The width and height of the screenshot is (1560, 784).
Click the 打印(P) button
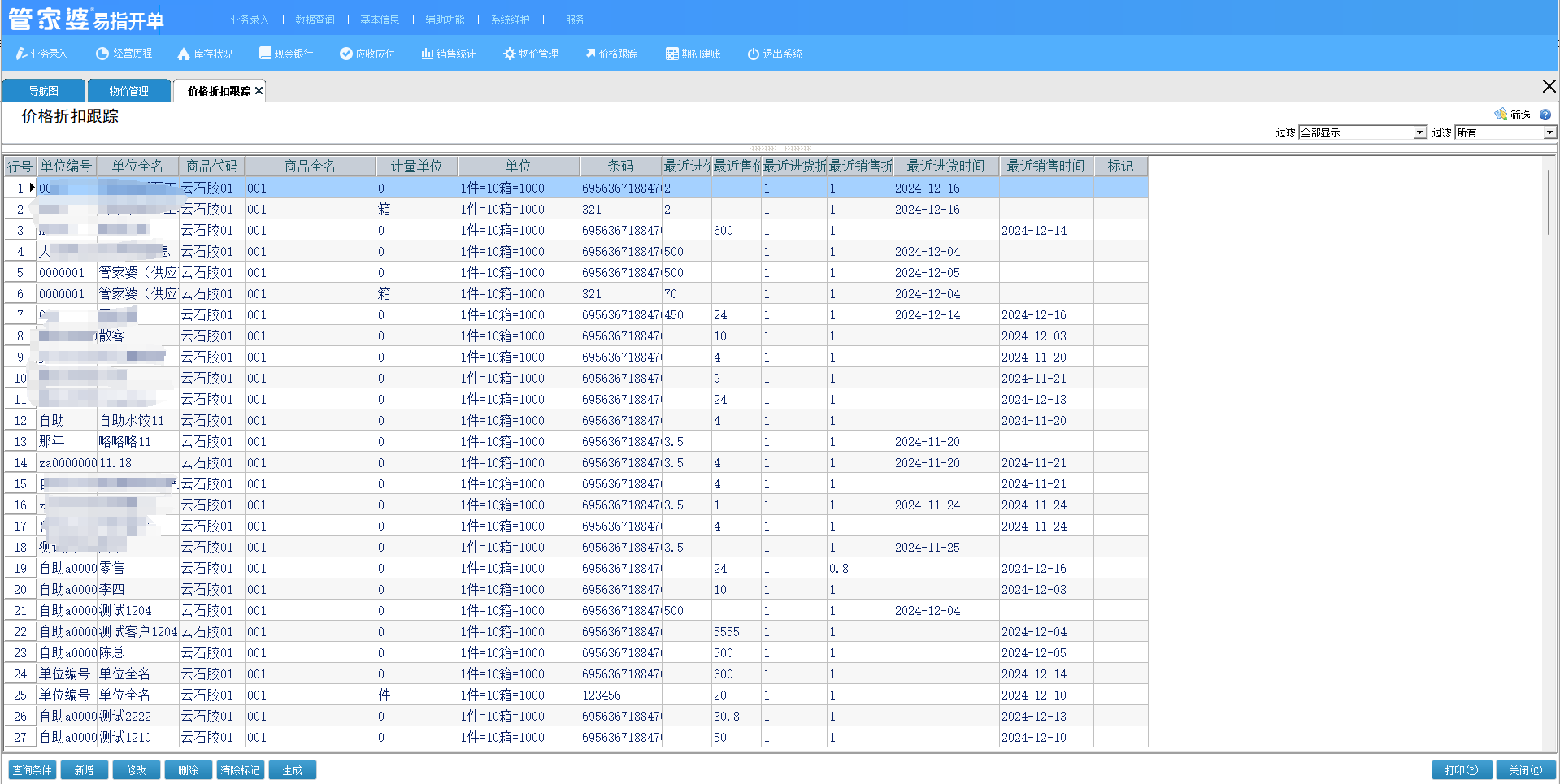(x=1461, y=770)
